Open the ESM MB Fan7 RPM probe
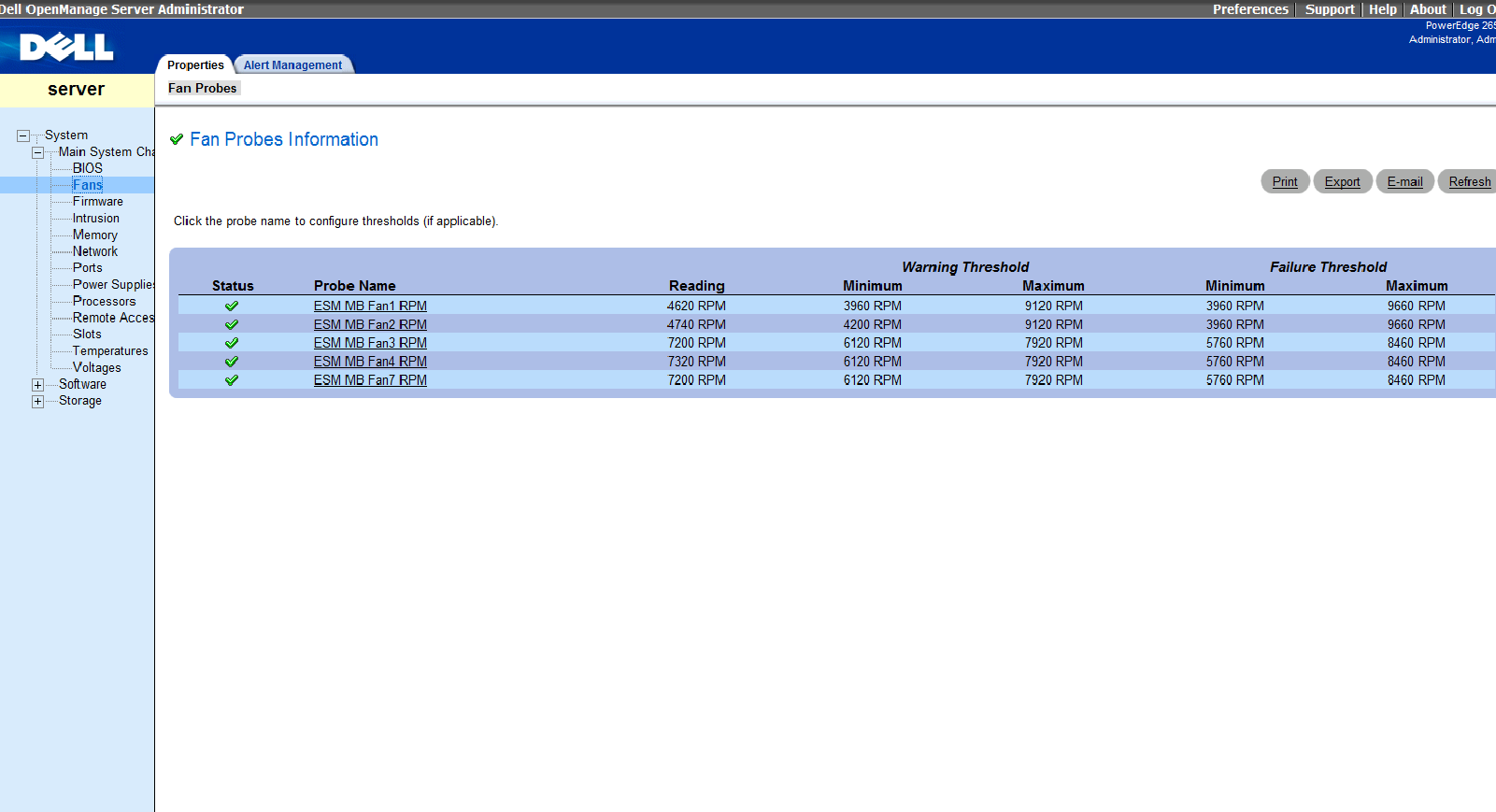Screen dimensions: 1496x812 coord(370,380)
